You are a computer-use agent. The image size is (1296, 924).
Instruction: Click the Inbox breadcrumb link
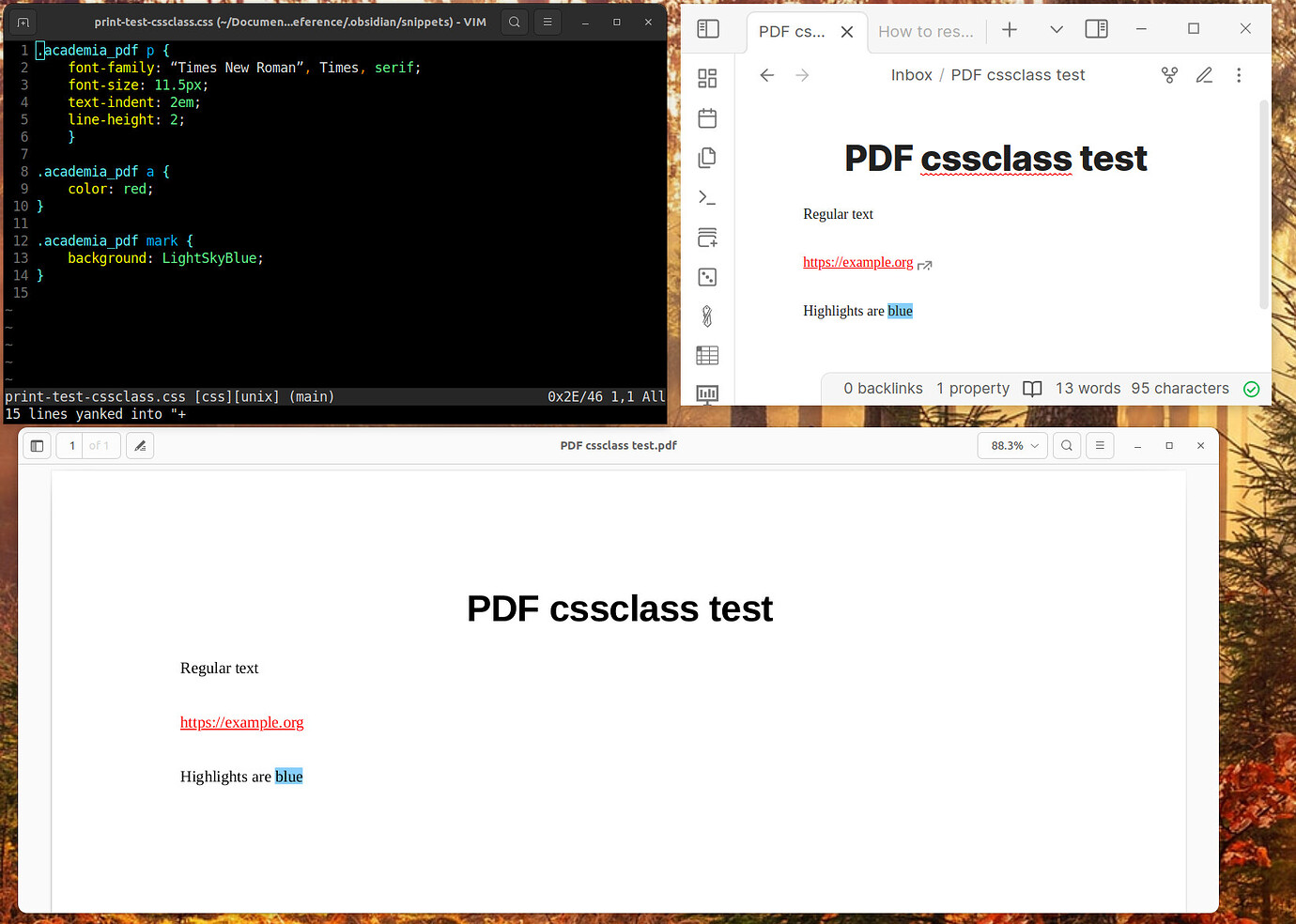tap(911, 74)
